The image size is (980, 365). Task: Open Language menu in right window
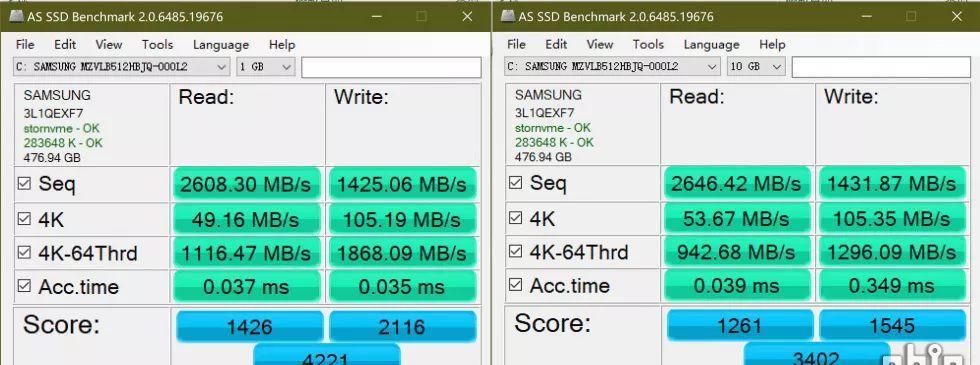pos(711,45)
